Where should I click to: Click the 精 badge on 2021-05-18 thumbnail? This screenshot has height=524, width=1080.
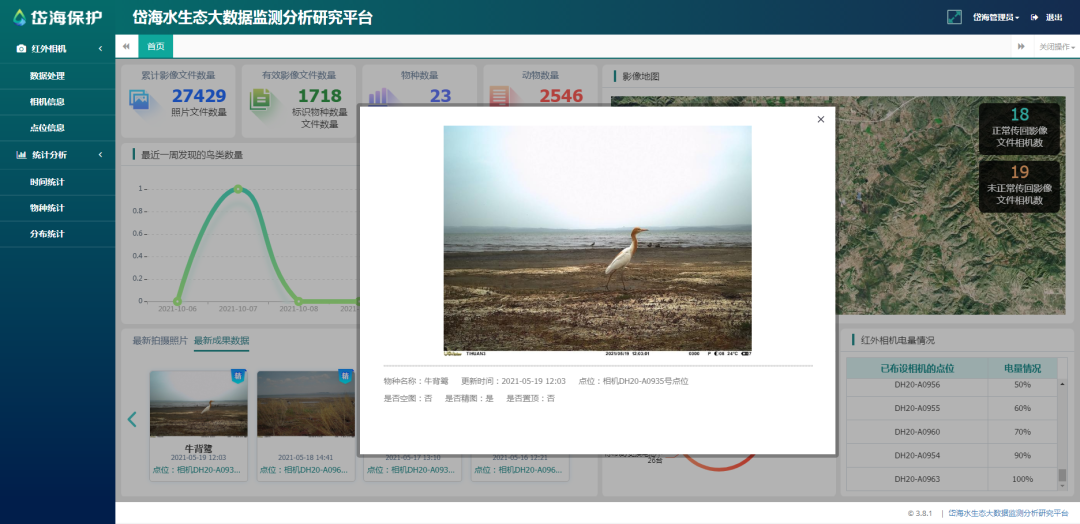click(x=345, y=376)
